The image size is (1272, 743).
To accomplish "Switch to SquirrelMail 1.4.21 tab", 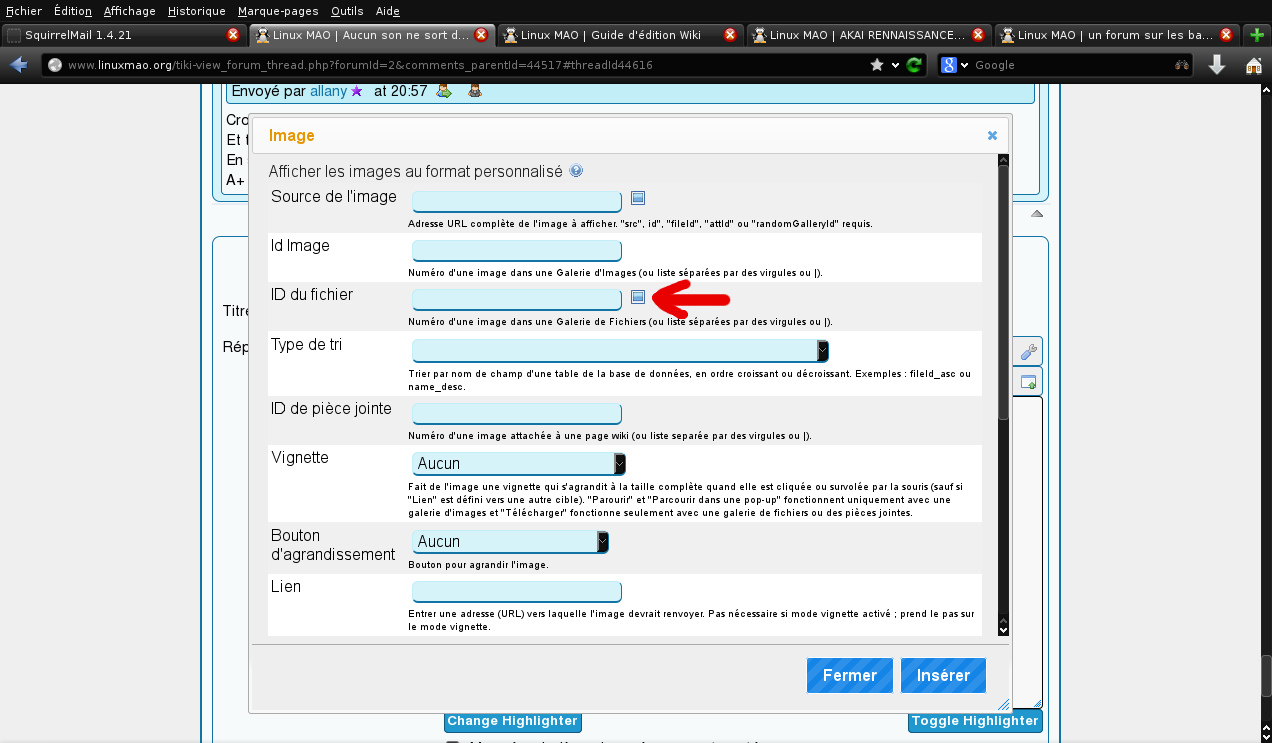I will pos(123,34).
